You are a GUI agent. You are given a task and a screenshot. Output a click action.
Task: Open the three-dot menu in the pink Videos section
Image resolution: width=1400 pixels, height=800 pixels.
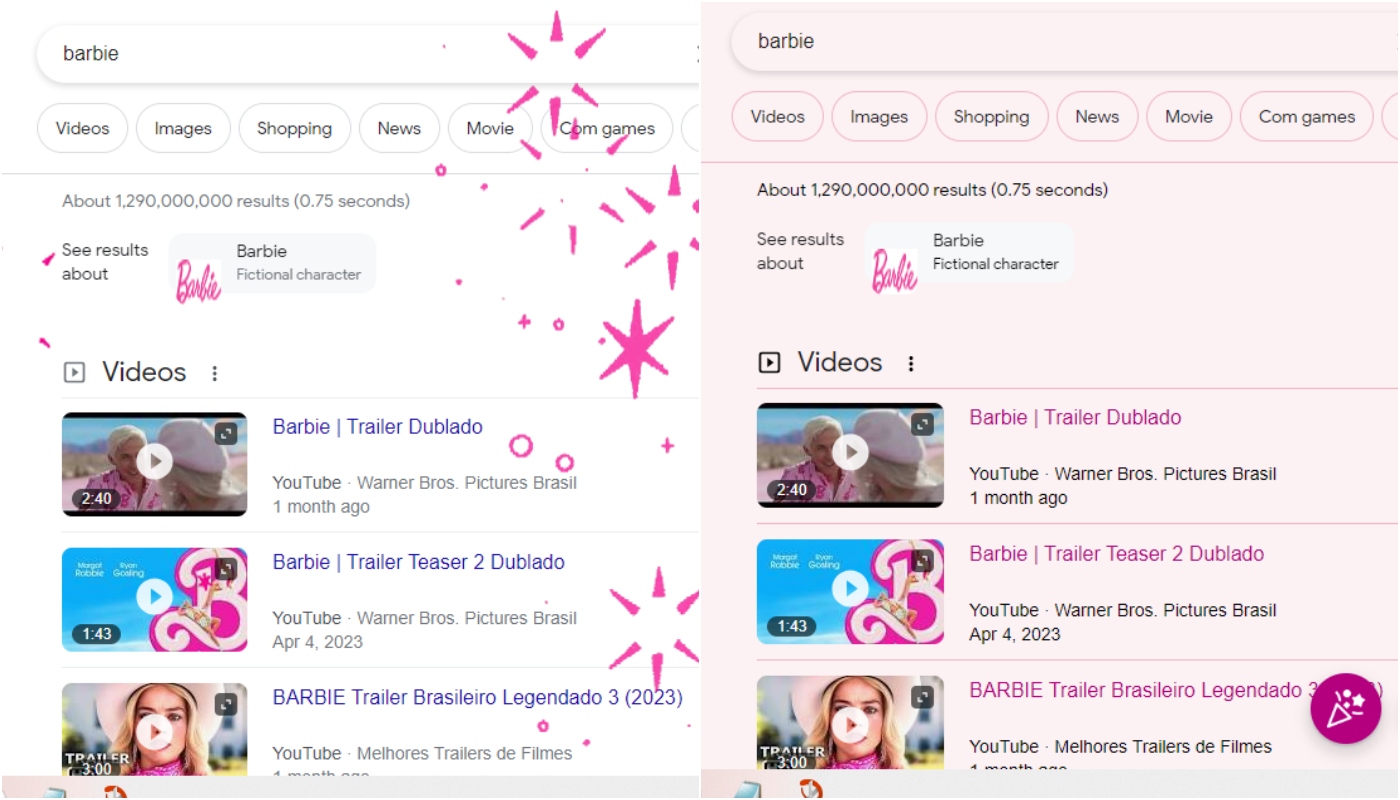coord(910,362)
